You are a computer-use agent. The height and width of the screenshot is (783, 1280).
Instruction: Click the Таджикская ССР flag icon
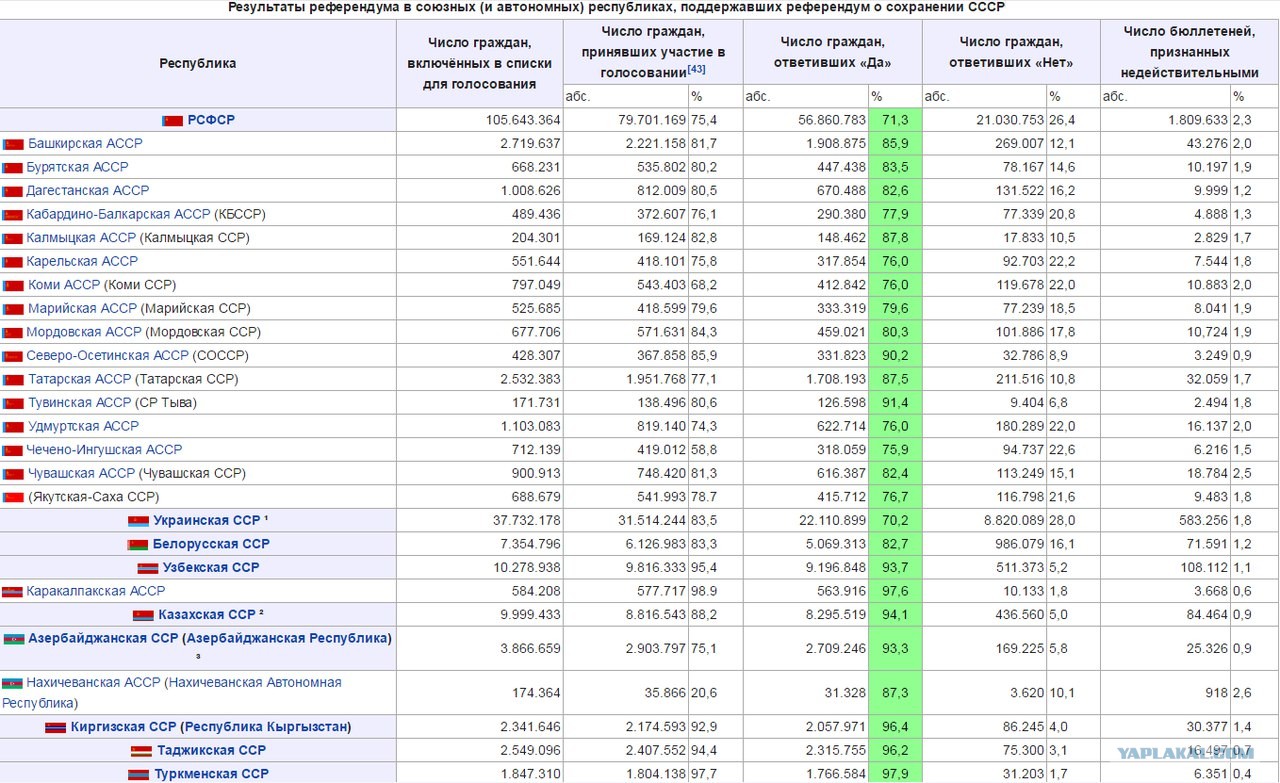pyautogui.click(x=140, y=751)
